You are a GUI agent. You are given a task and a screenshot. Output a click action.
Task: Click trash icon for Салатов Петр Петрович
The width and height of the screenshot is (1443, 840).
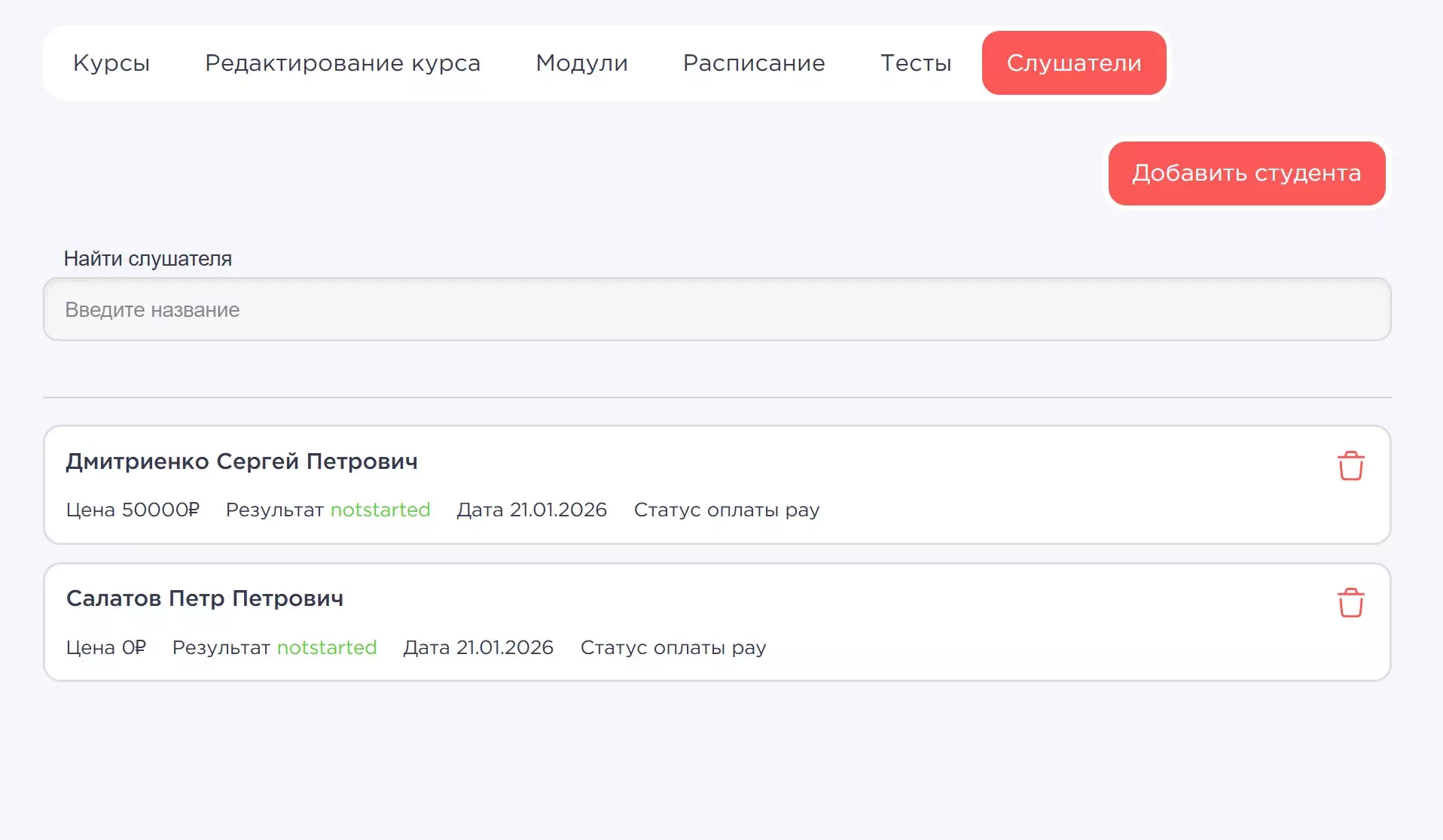point(1350,603)
